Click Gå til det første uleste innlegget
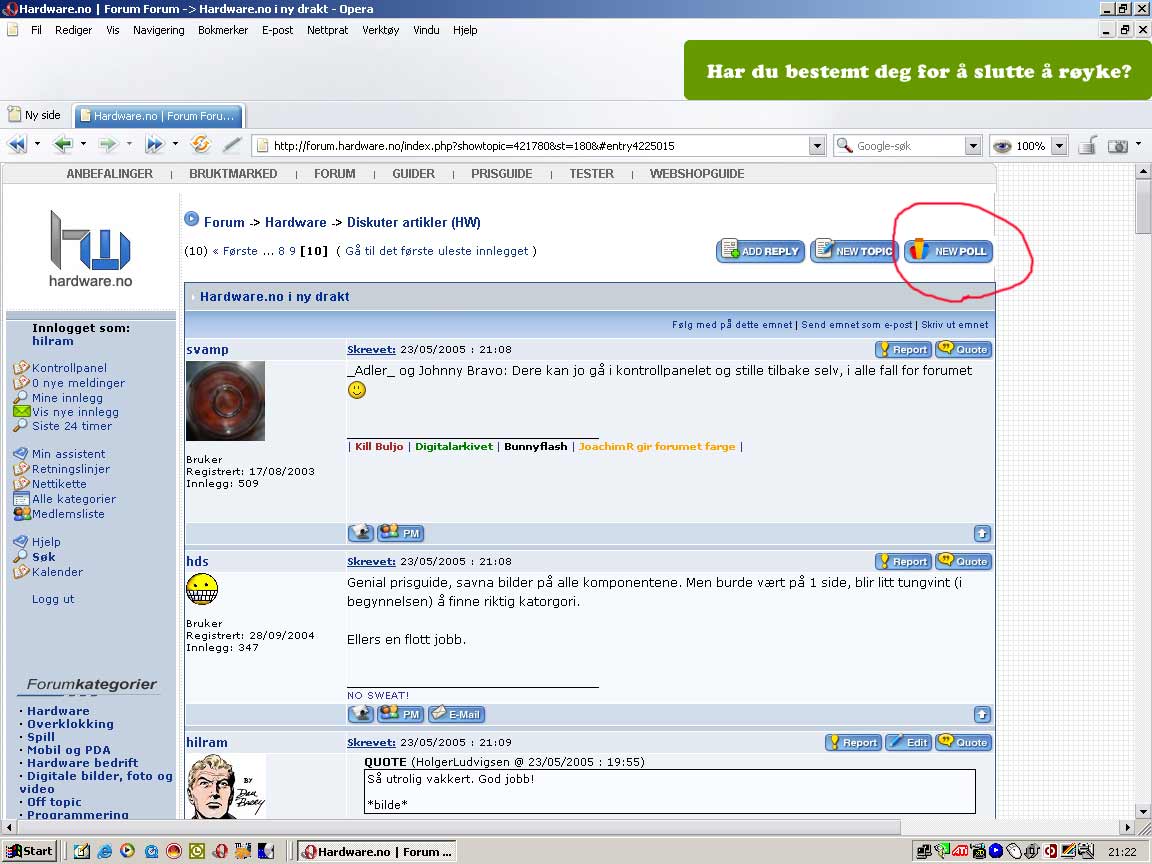The height and width of the screenshot is (864, 1152). (x=436, y=251)
